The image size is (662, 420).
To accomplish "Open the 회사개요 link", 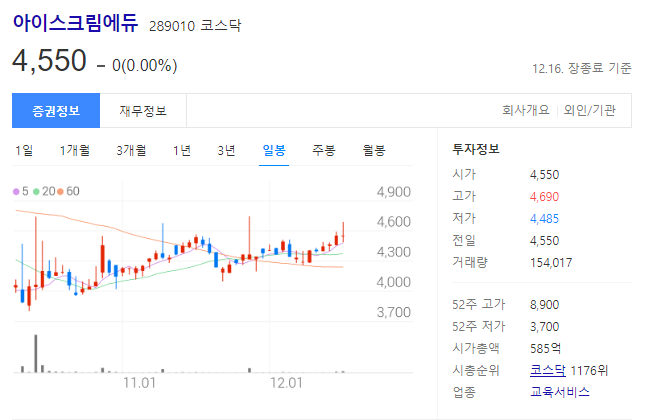I will tap(526, 110).
